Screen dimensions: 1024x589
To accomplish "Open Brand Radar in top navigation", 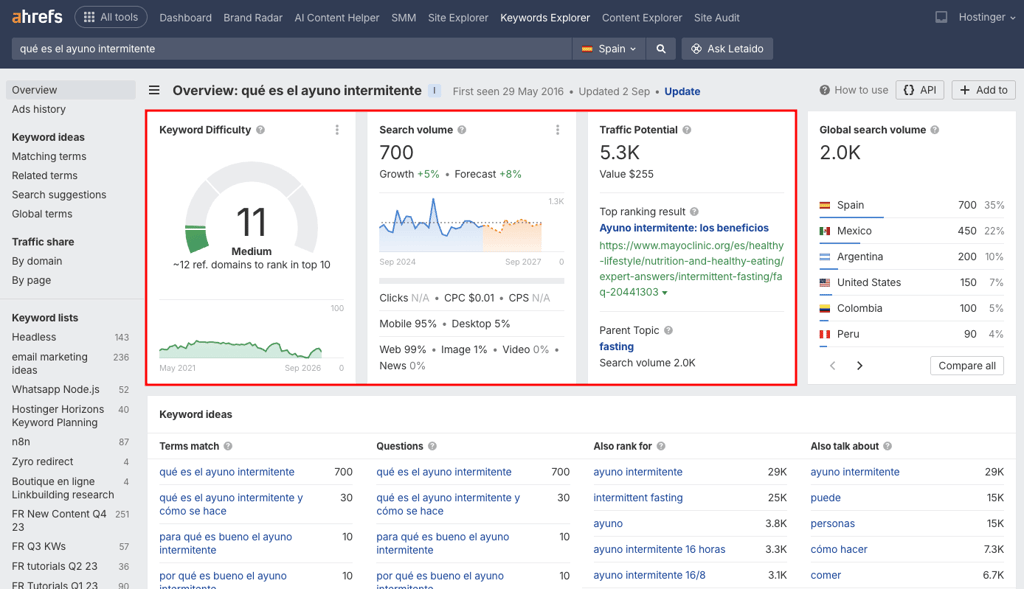I will 253,18.
